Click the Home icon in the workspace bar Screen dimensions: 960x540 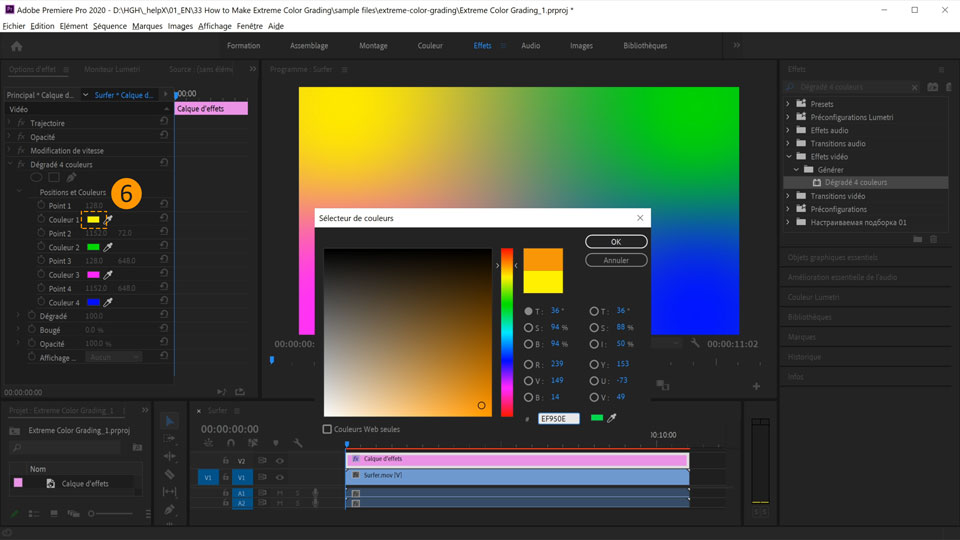16,46
